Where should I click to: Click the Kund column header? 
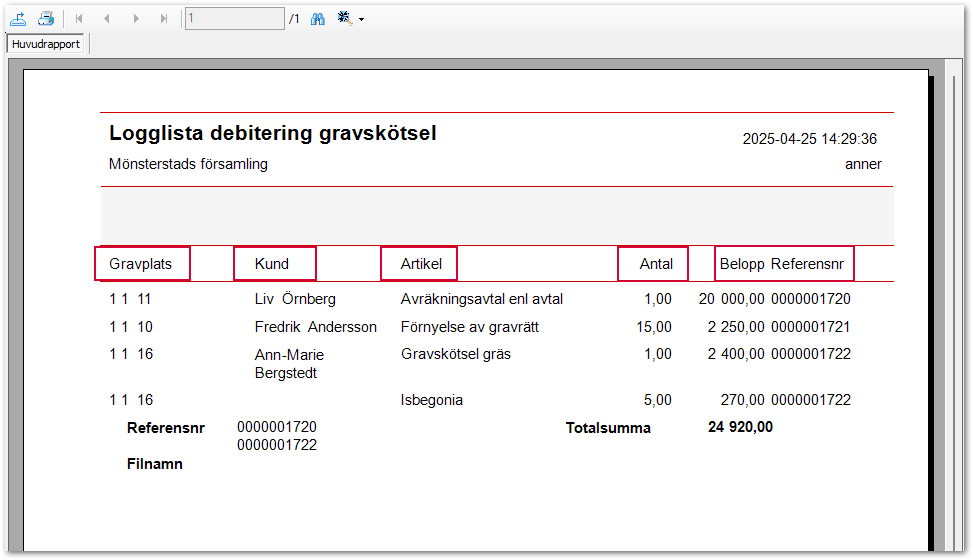272,264
